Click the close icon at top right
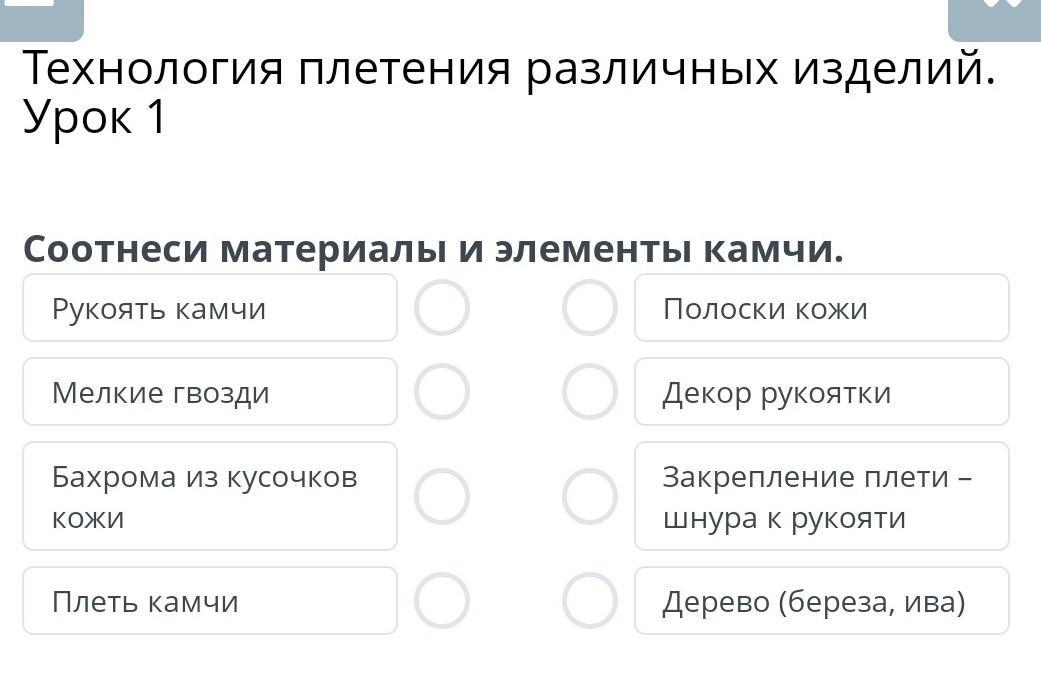Viewport: 1041px width, 689px height. point(993,14)
